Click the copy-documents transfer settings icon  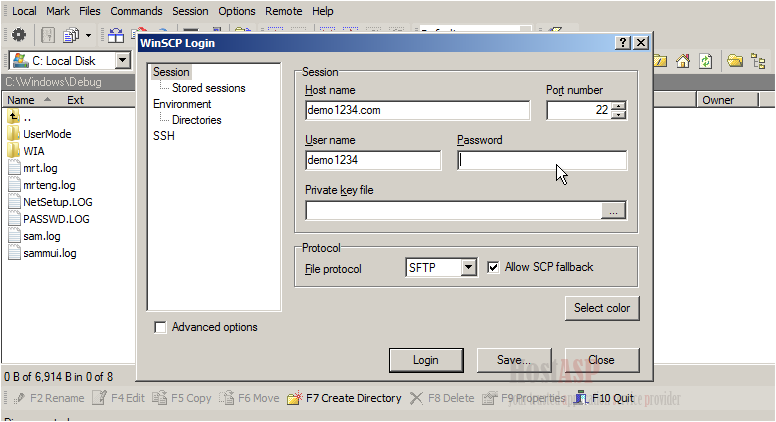tap(71, 35)
